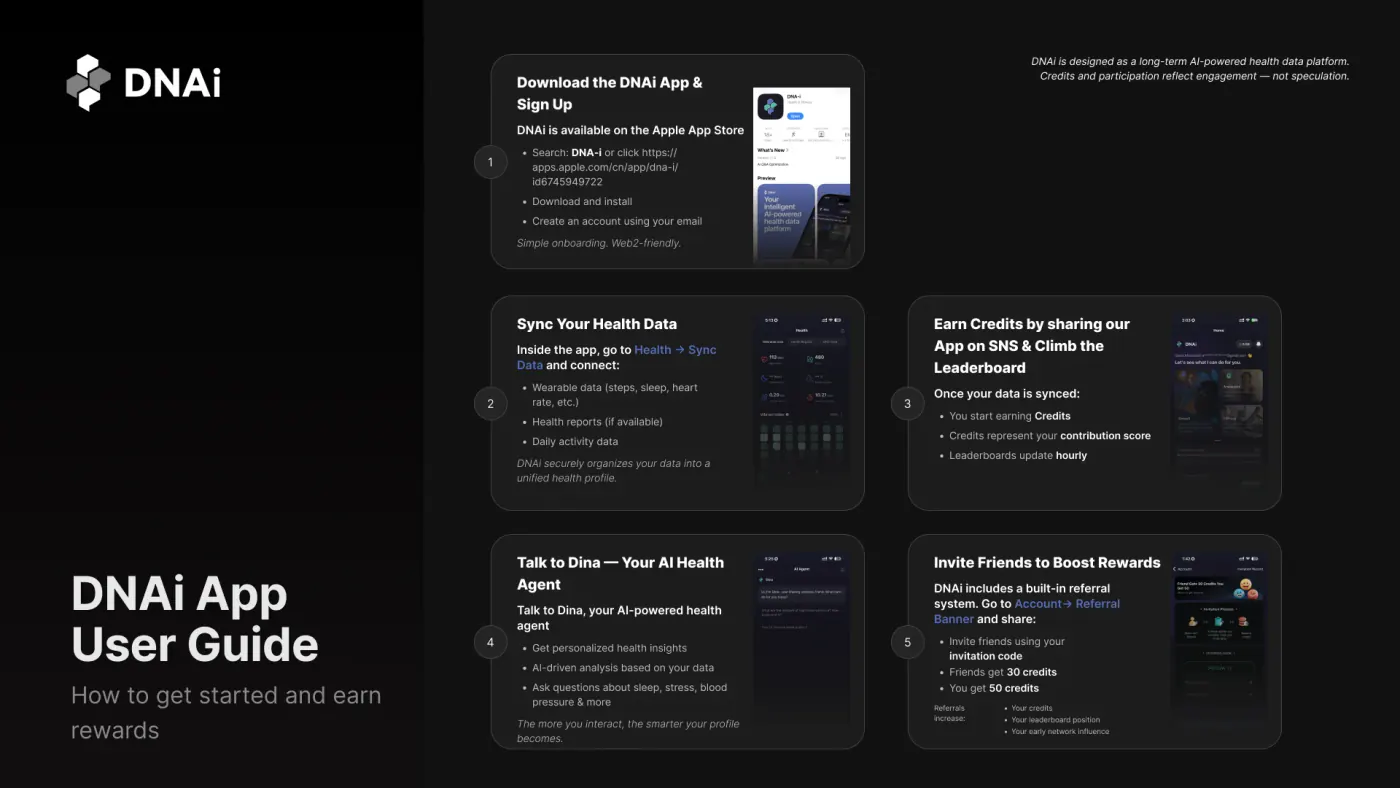Click "Your leaderboard position" item
Screen dimensions: 1400x788
[1055, 720]
